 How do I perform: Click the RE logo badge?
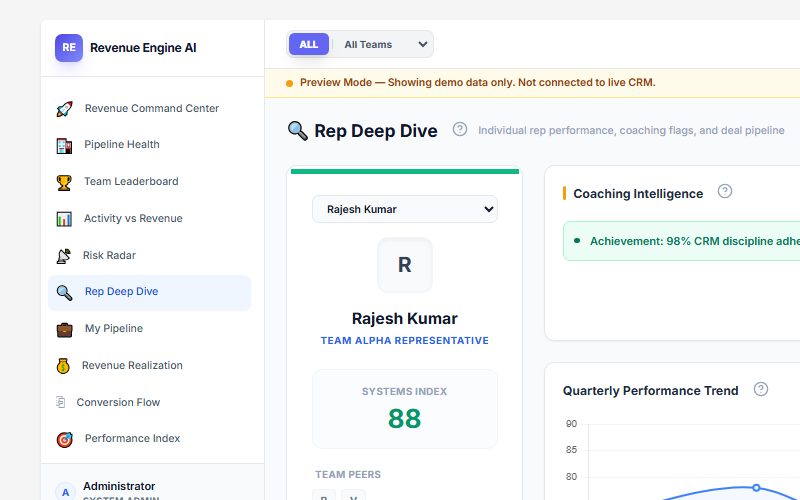click(69, 48)
